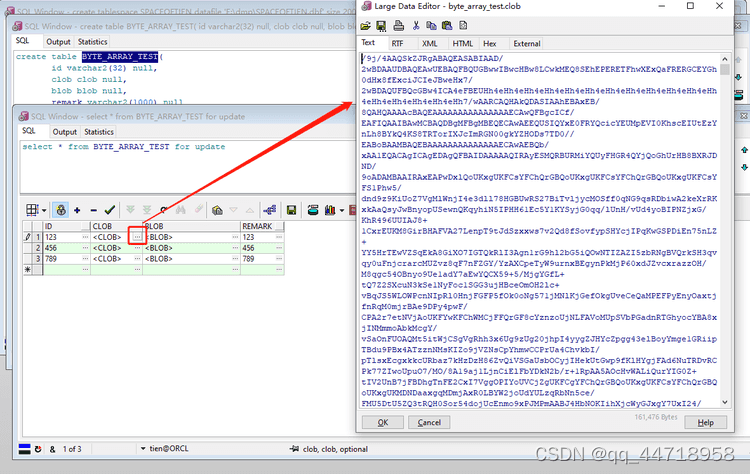Screen dimensions: 750x474
Task: Post changes with the green checkmark
Action: (110, 210)
